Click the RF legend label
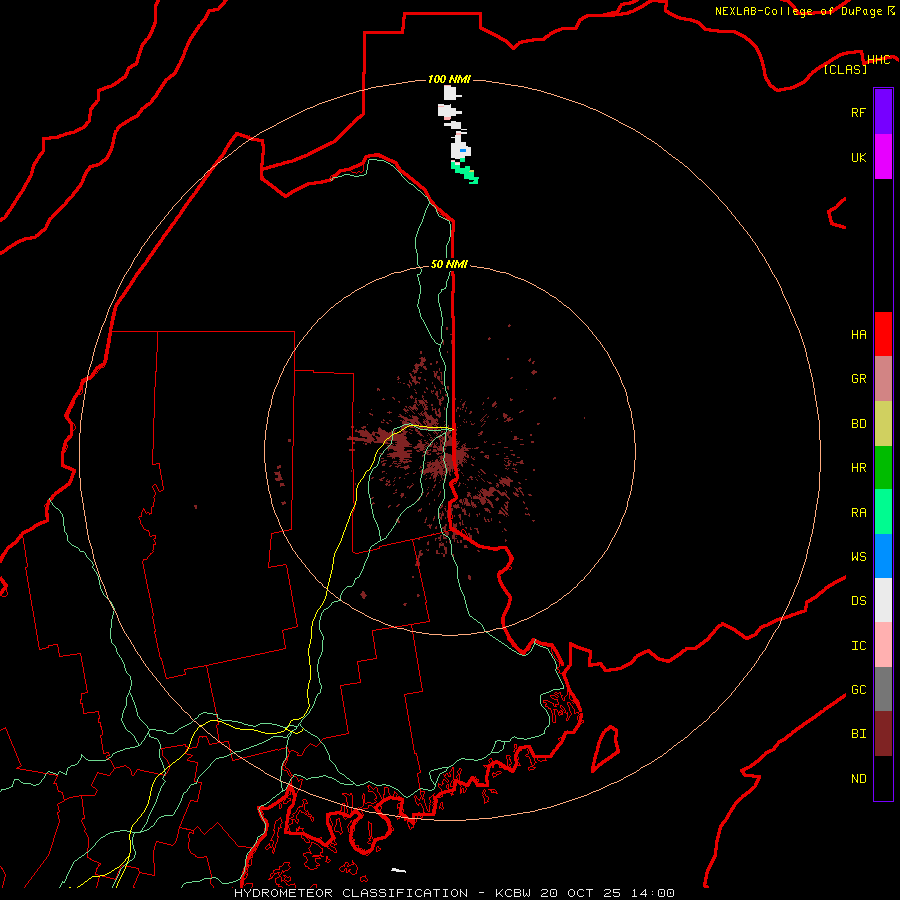 coord(858,112)
